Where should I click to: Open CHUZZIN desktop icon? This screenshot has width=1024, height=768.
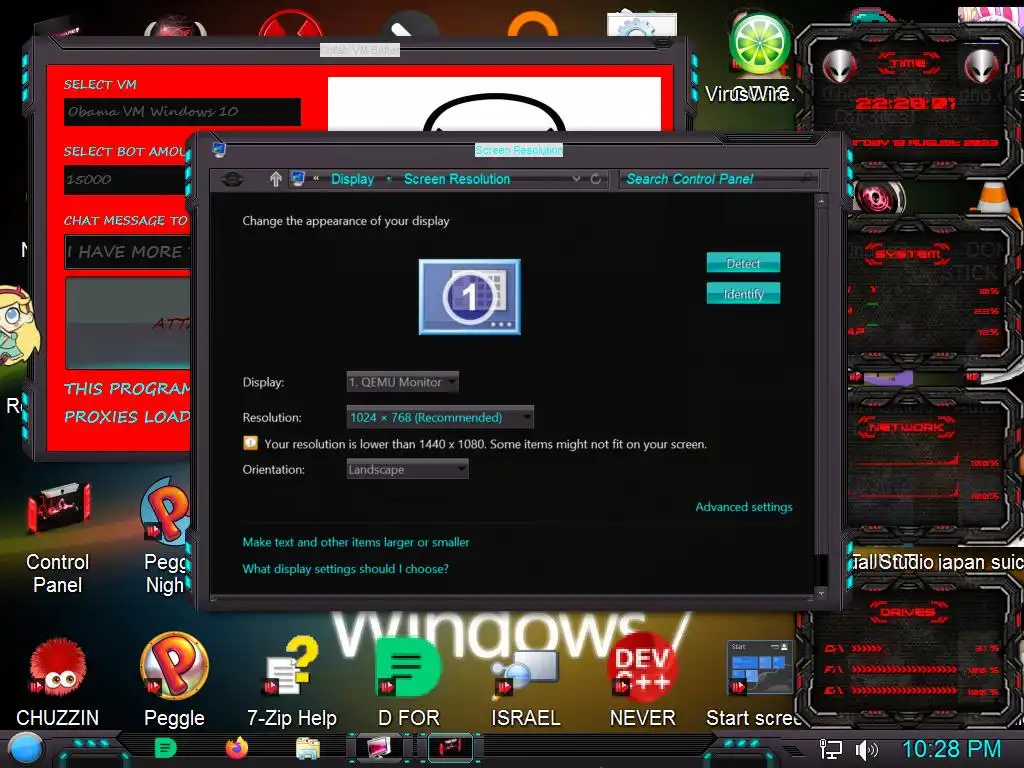coord(57,682)
